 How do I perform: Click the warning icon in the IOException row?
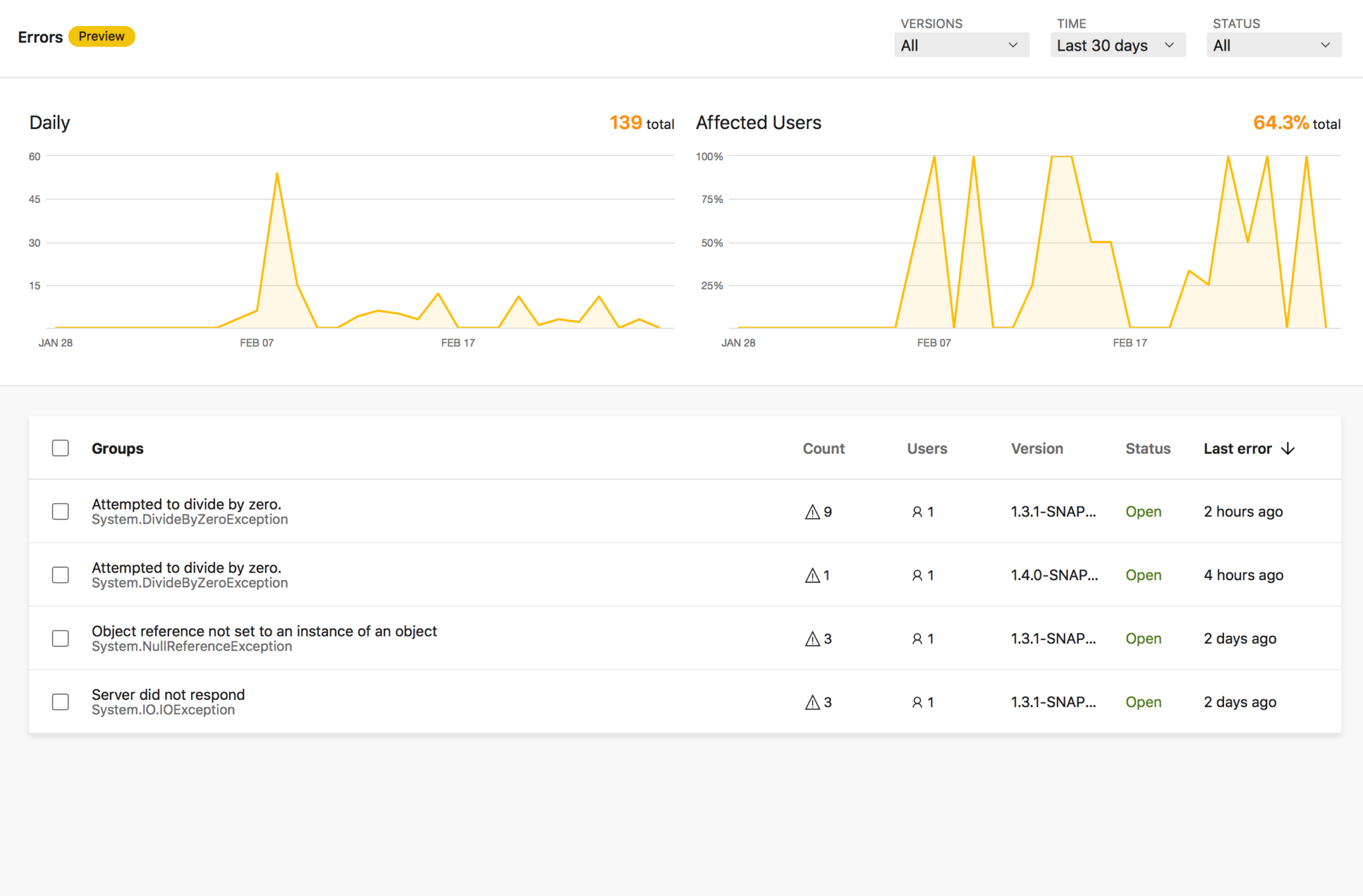point(812,702)
